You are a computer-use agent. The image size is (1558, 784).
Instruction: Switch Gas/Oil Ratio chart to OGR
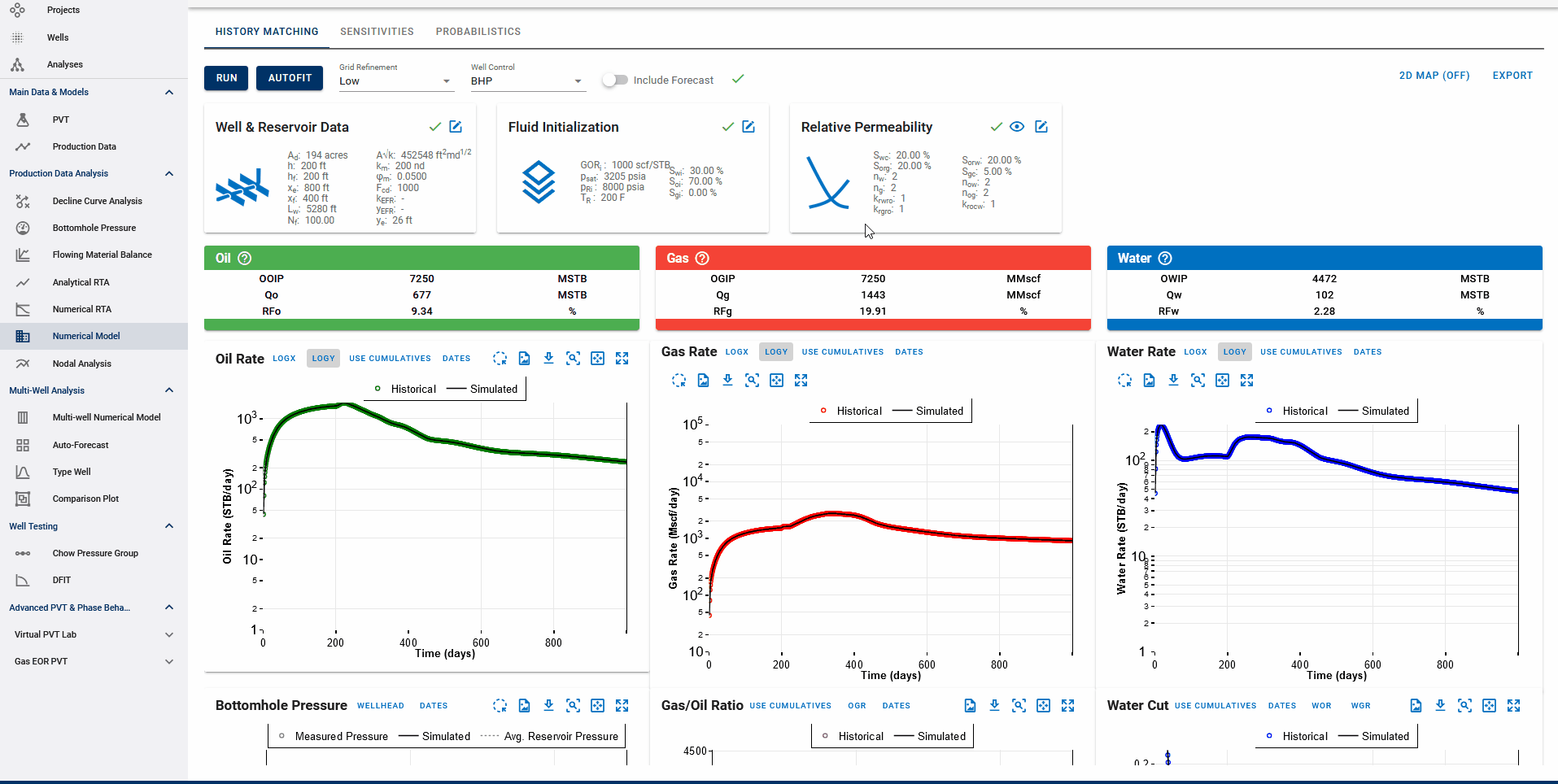857,706
